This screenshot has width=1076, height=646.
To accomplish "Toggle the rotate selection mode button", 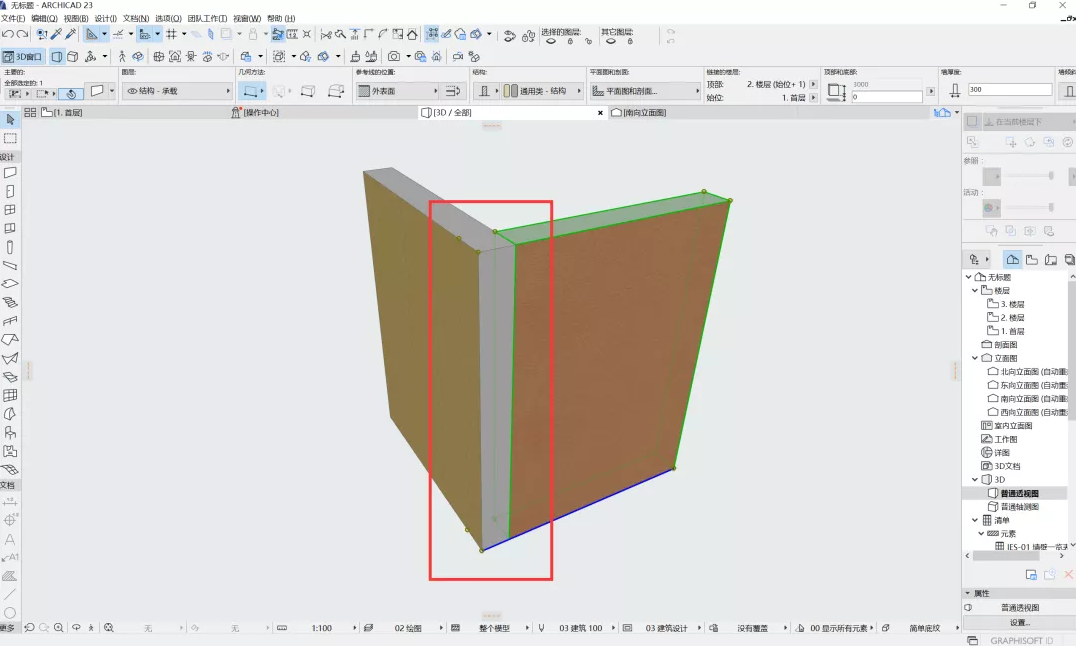I will click(x=71, y=93).
